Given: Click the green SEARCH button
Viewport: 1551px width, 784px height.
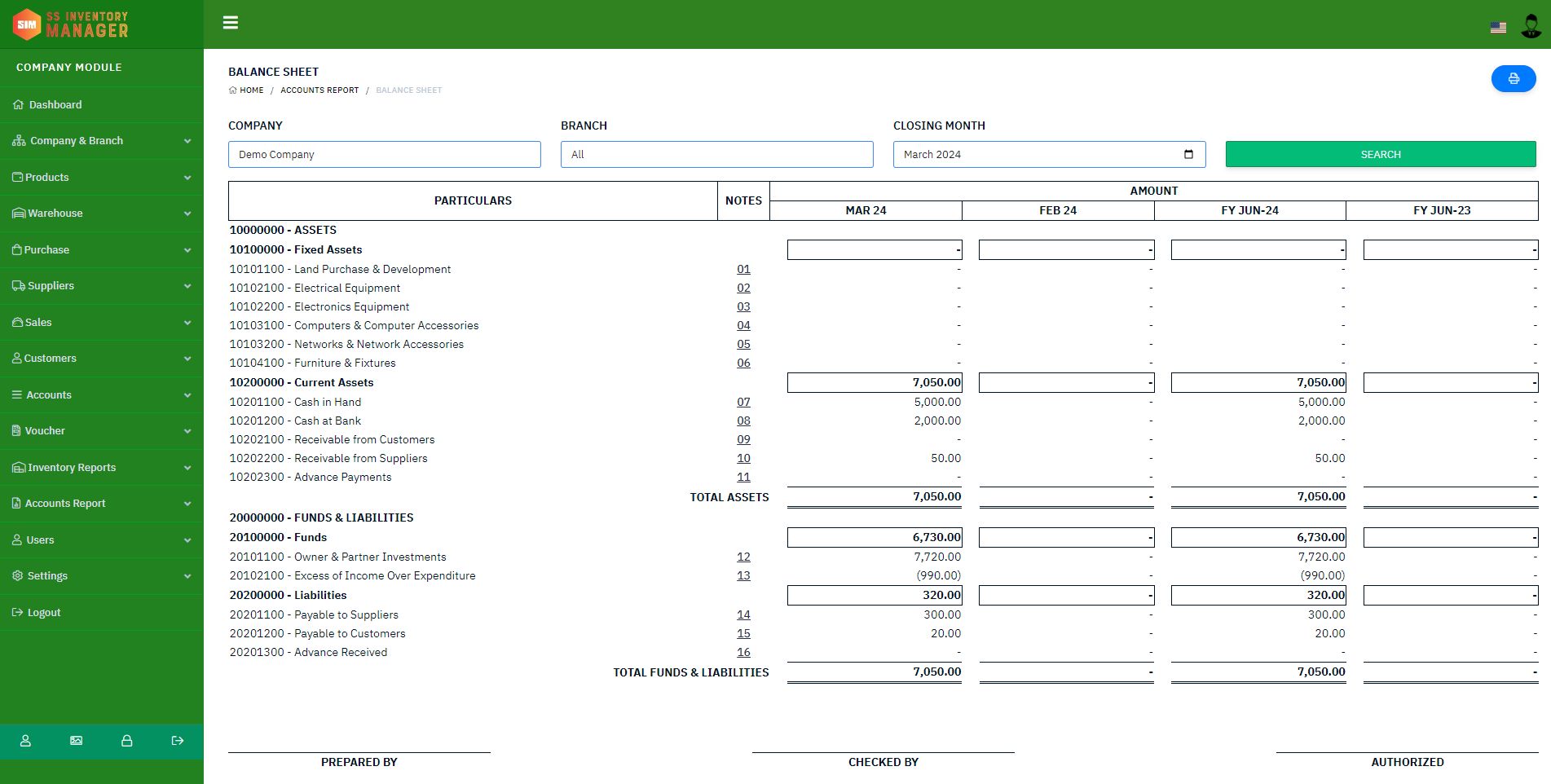Looking at the screenshot, I should point(1380,154).
